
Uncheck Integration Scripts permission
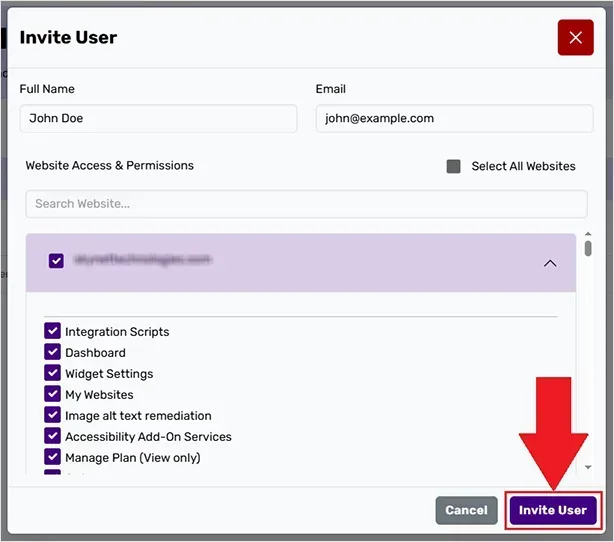pos(53,331)
